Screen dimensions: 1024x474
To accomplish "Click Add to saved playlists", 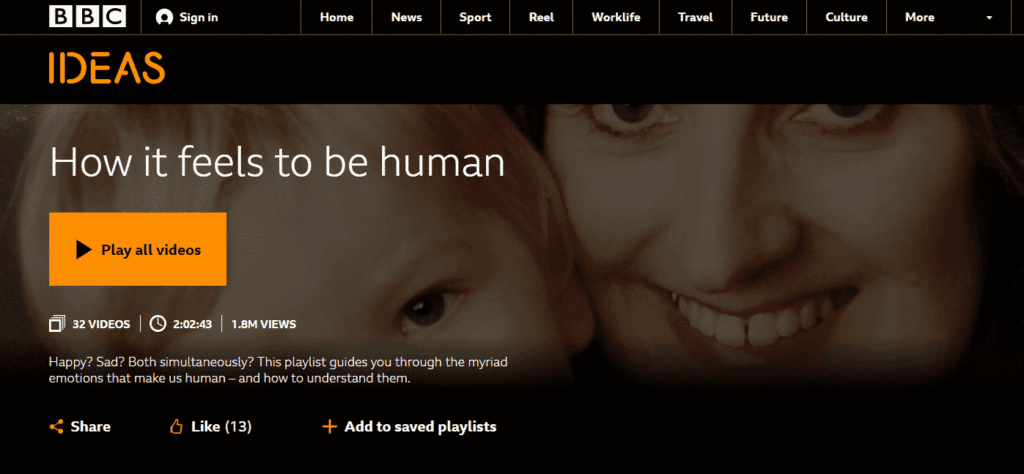I will click(421, 427).
